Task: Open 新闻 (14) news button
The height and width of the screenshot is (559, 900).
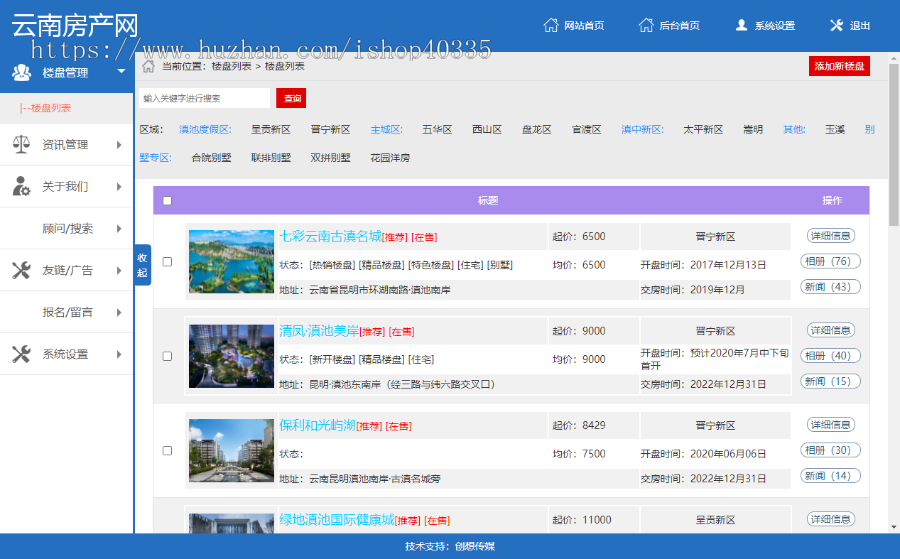Action: 831,476
